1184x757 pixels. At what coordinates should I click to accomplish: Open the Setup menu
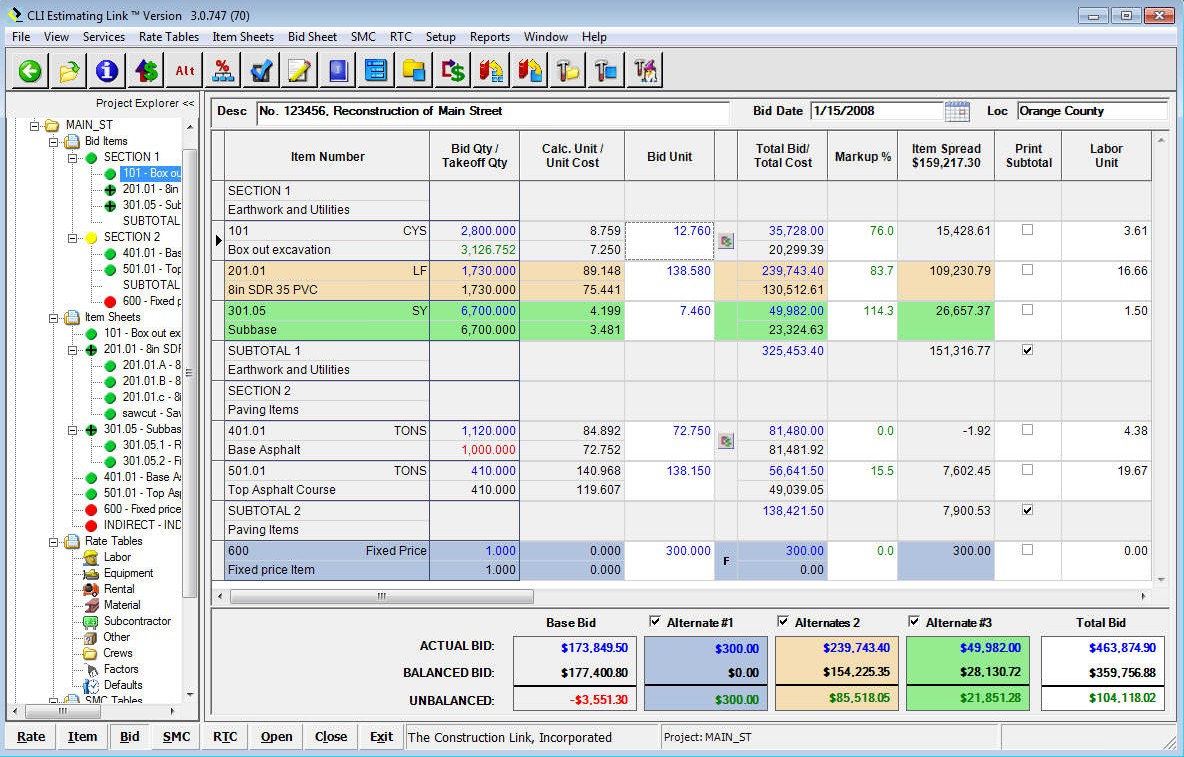pos(440,37)
